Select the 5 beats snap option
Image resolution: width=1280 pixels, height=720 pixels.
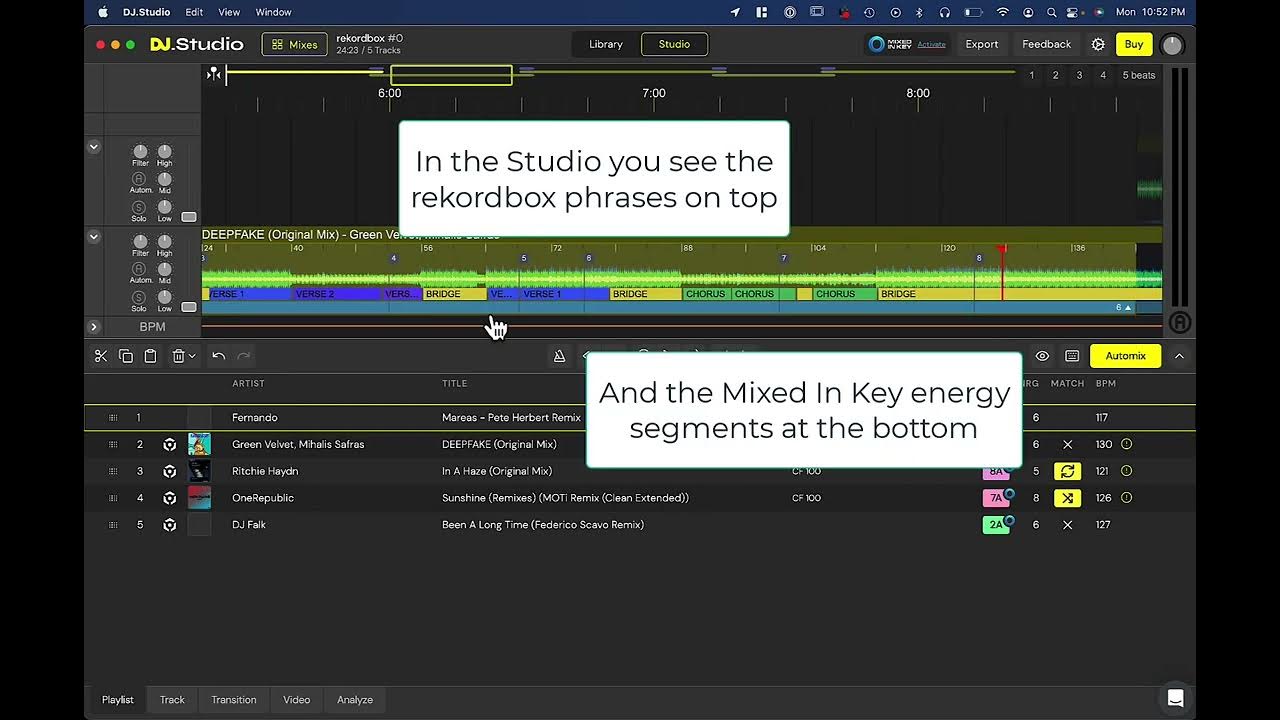(1138, 75)
